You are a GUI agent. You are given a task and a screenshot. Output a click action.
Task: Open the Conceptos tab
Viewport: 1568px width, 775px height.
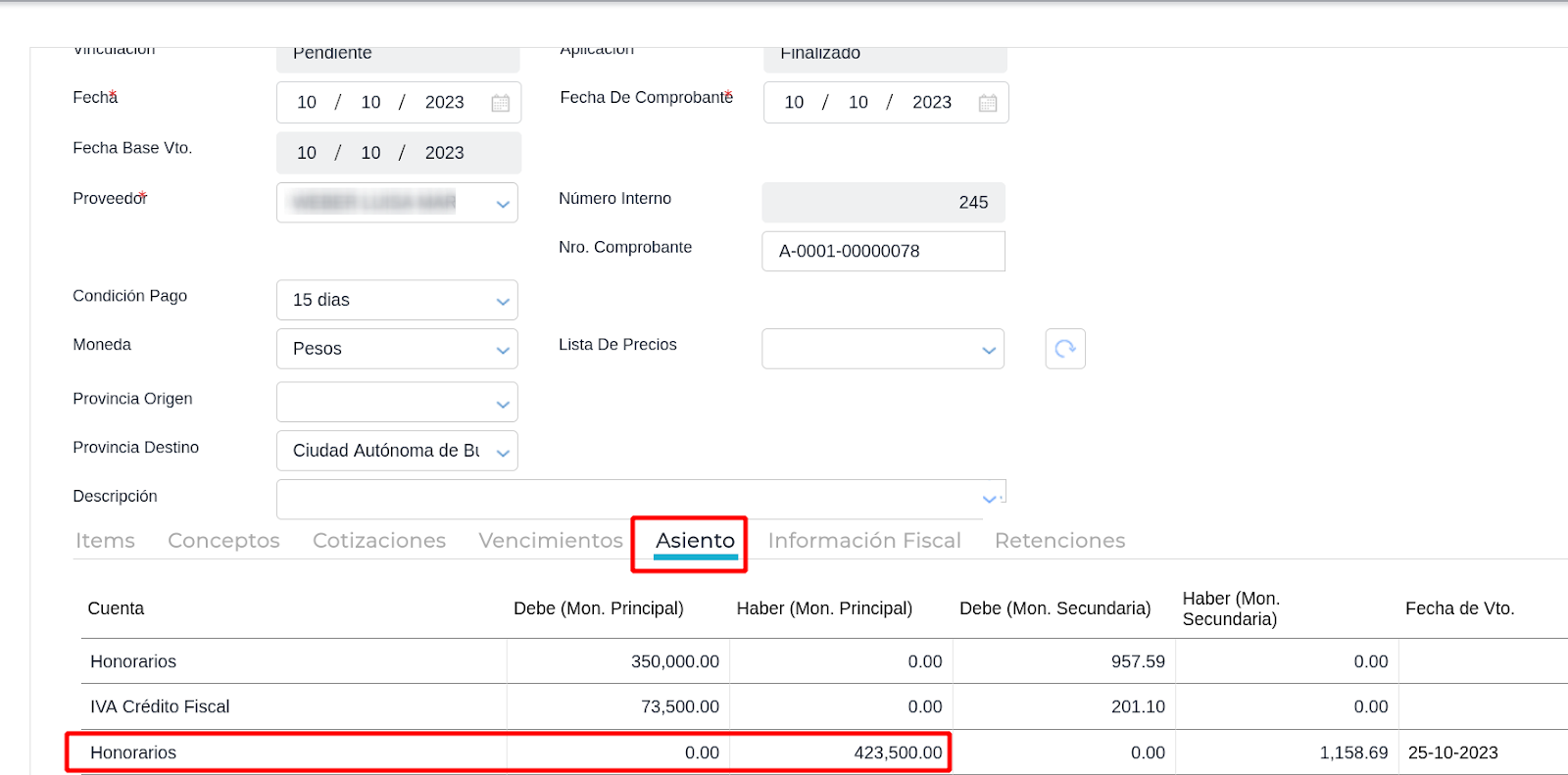coord(223,541)
